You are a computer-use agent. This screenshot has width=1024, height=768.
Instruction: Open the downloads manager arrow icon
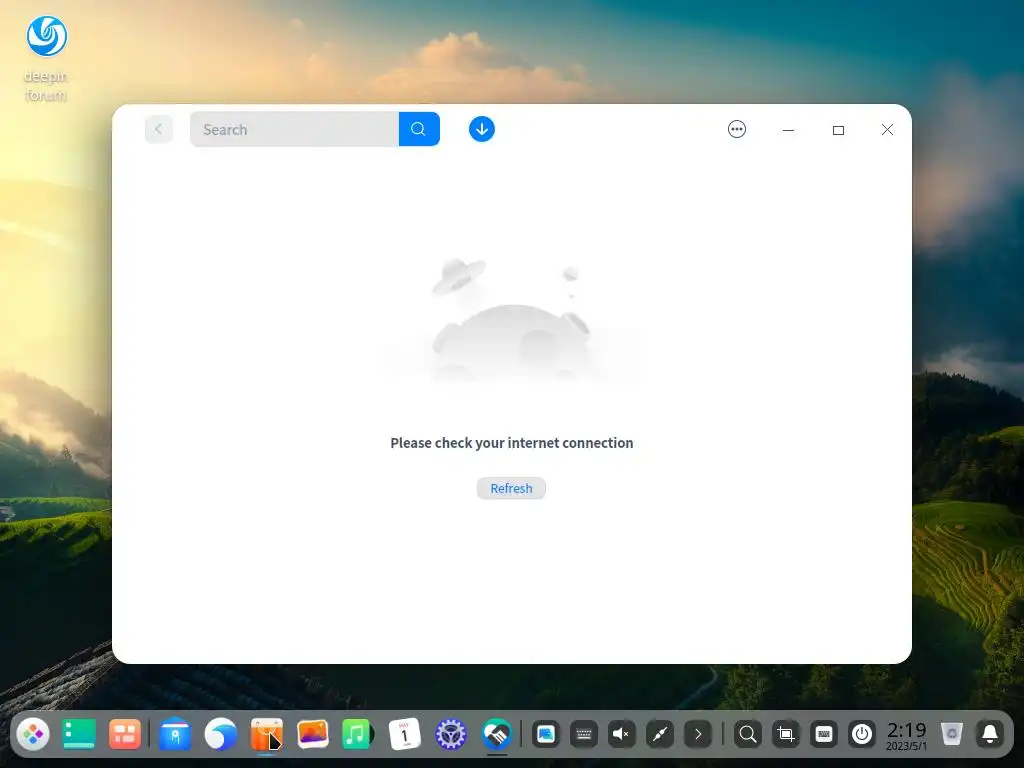coord(482,129)
